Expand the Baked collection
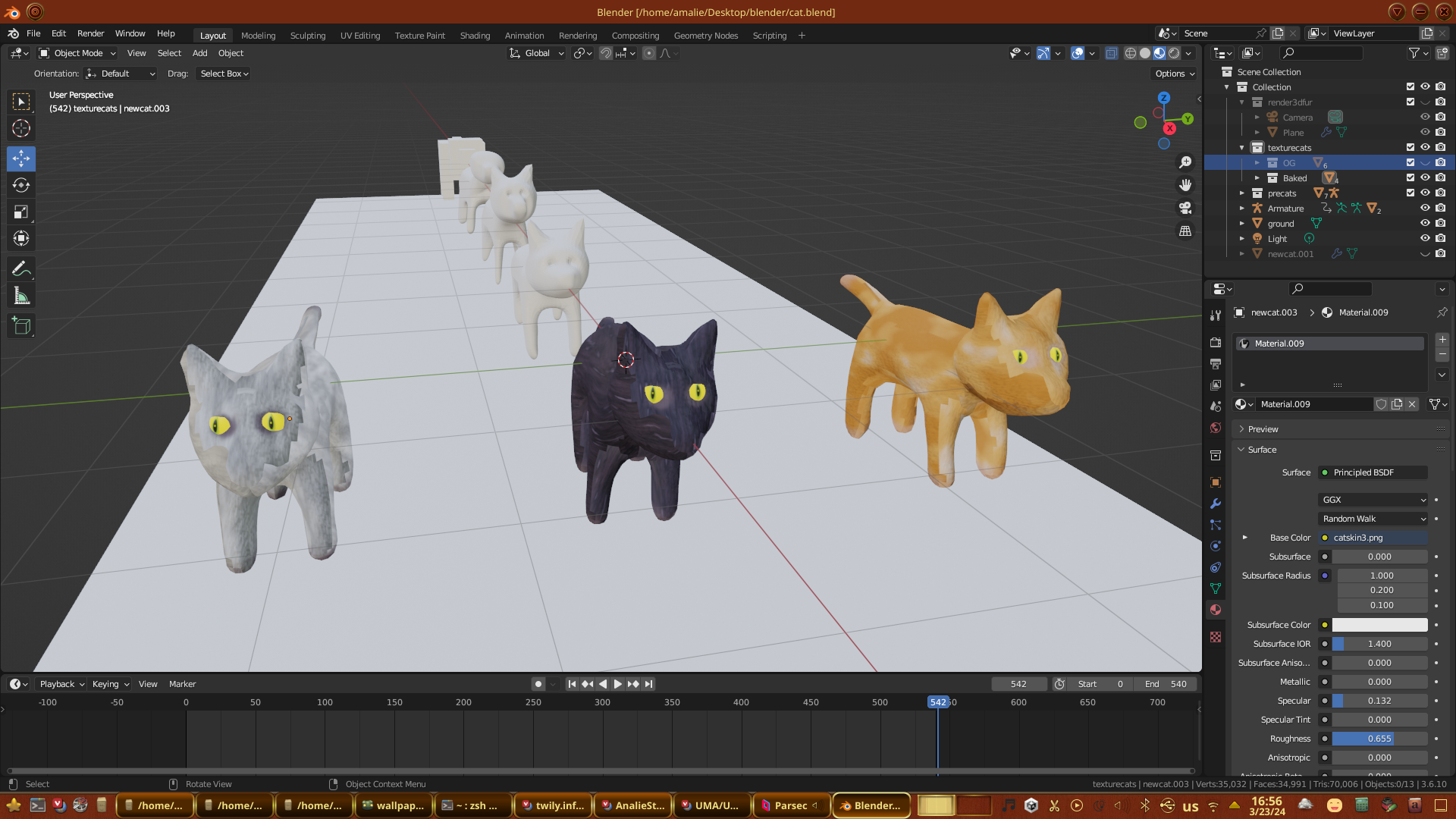 (1257, 178)
